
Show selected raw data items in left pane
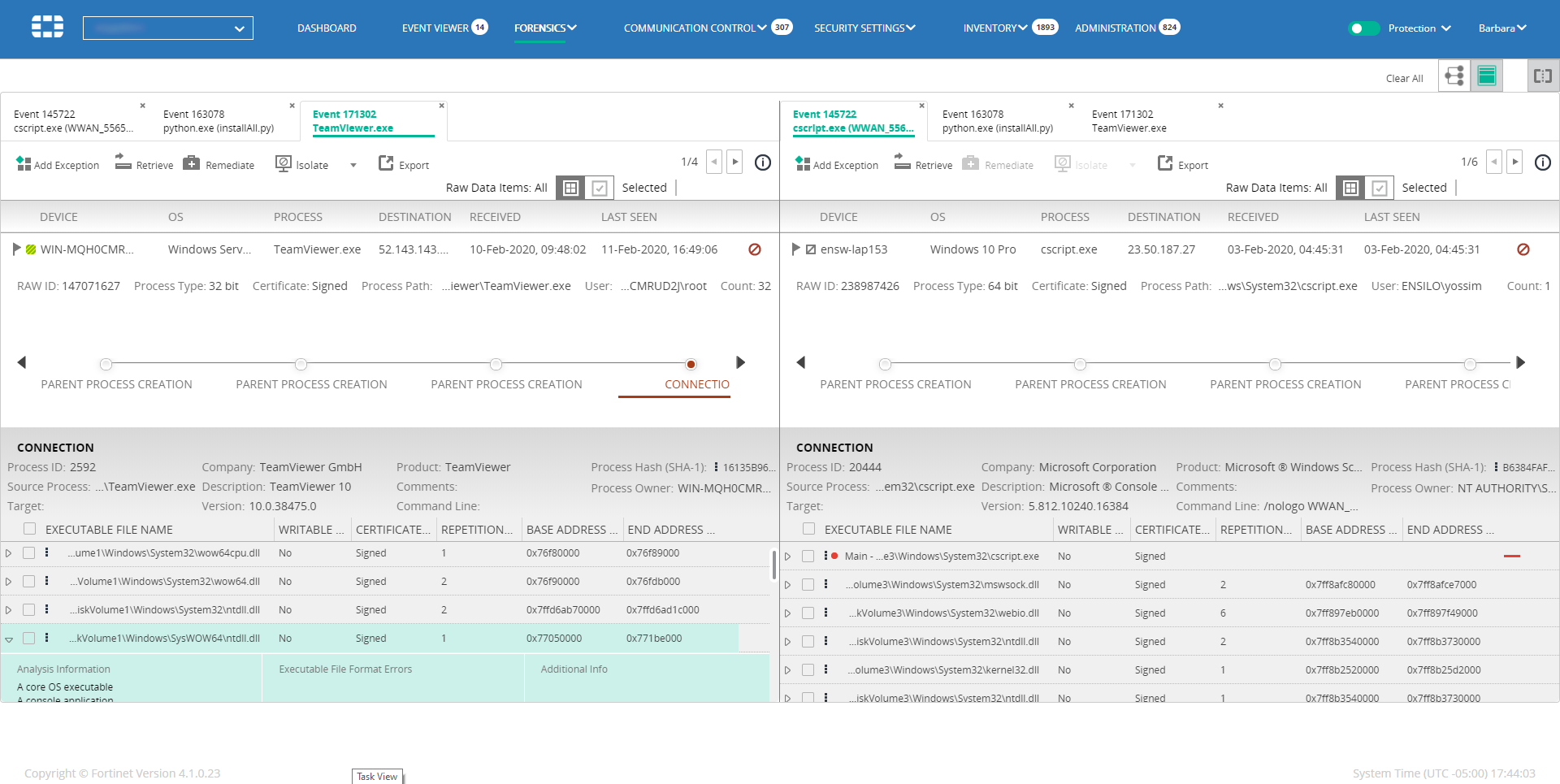tap(600, 188)
